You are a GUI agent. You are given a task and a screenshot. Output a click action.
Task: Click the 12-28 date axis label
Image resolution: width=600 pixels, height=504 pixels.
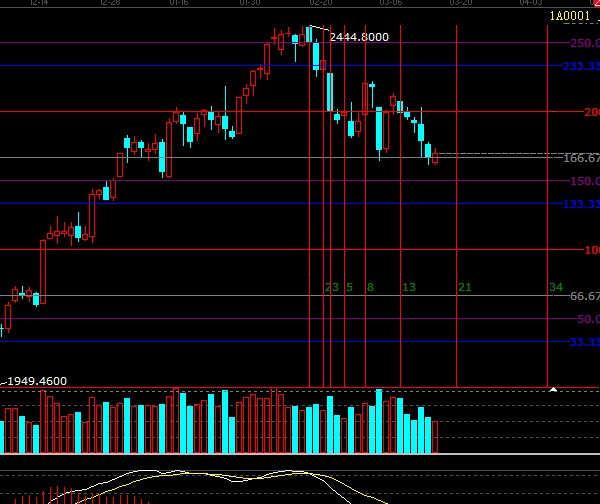pos(111,4)
